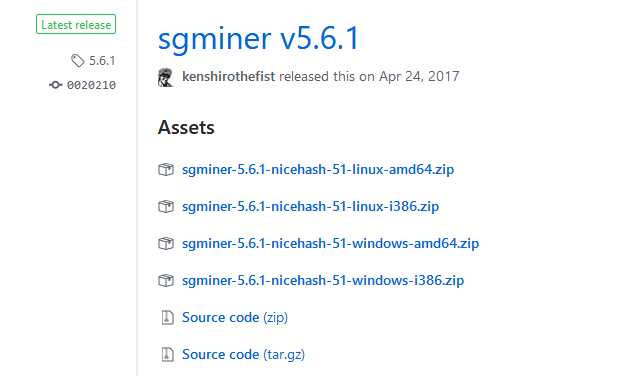Visit the kenshirothefist profile link
Image resolution: width=618 pixels, height=376 pixels.
point(228,76)
